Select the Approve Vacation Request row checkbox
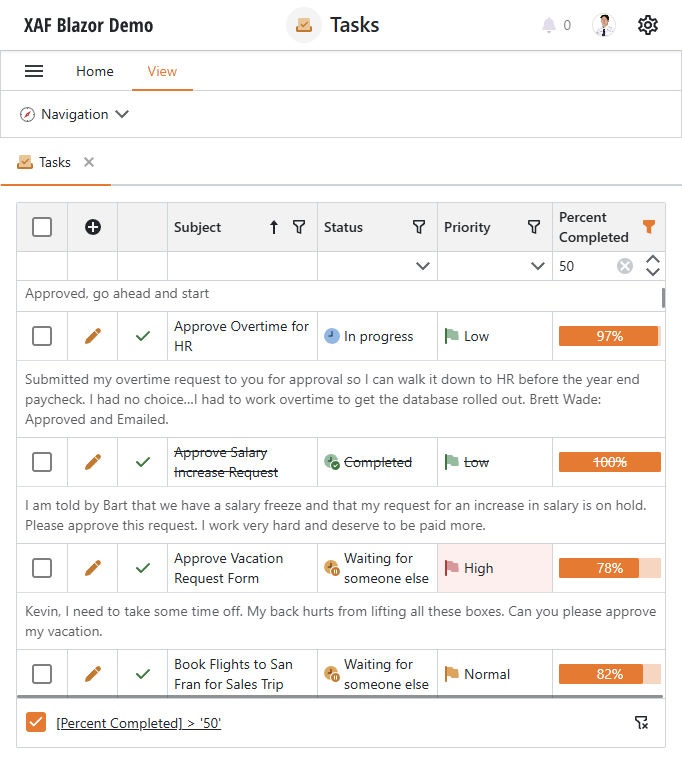 tap(42, 568)
